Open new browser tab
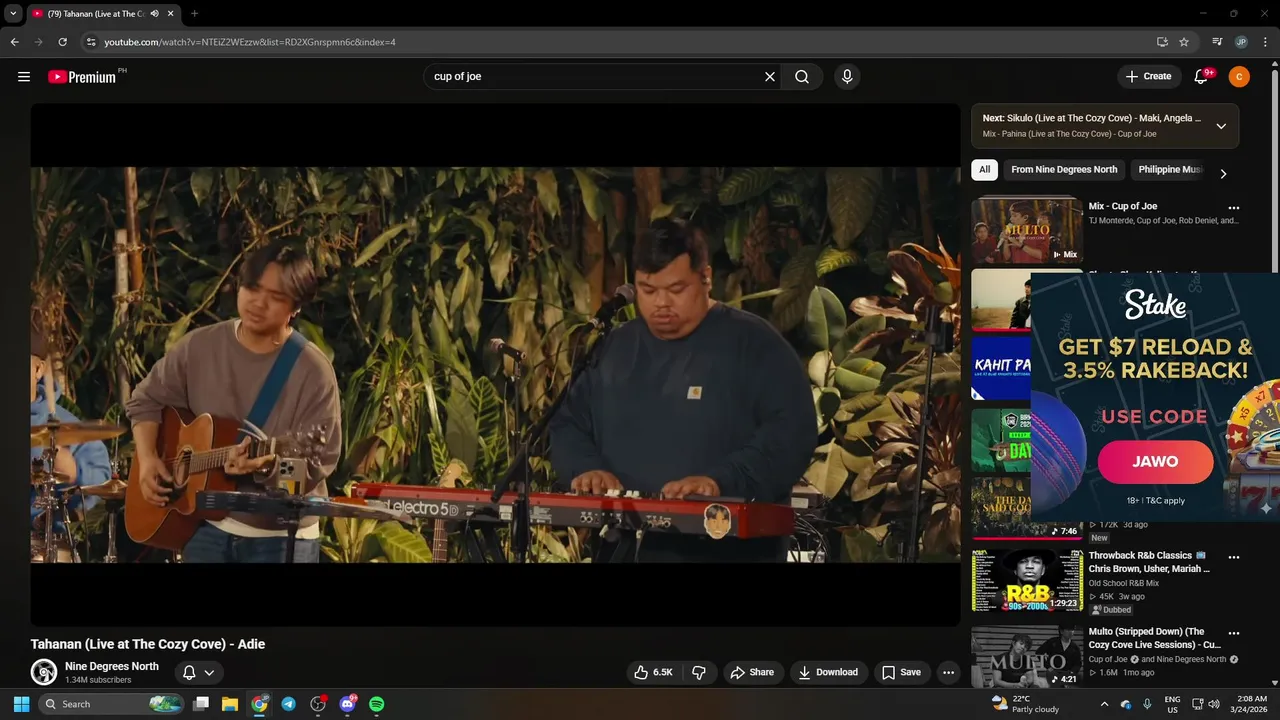The image size is (1280, 720). click(x=194, y=14)
